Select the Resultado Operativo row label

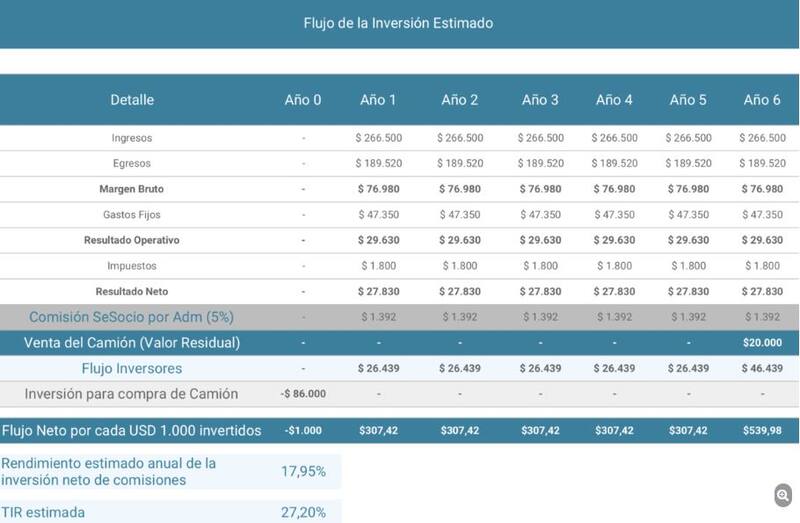coord(132,241)
